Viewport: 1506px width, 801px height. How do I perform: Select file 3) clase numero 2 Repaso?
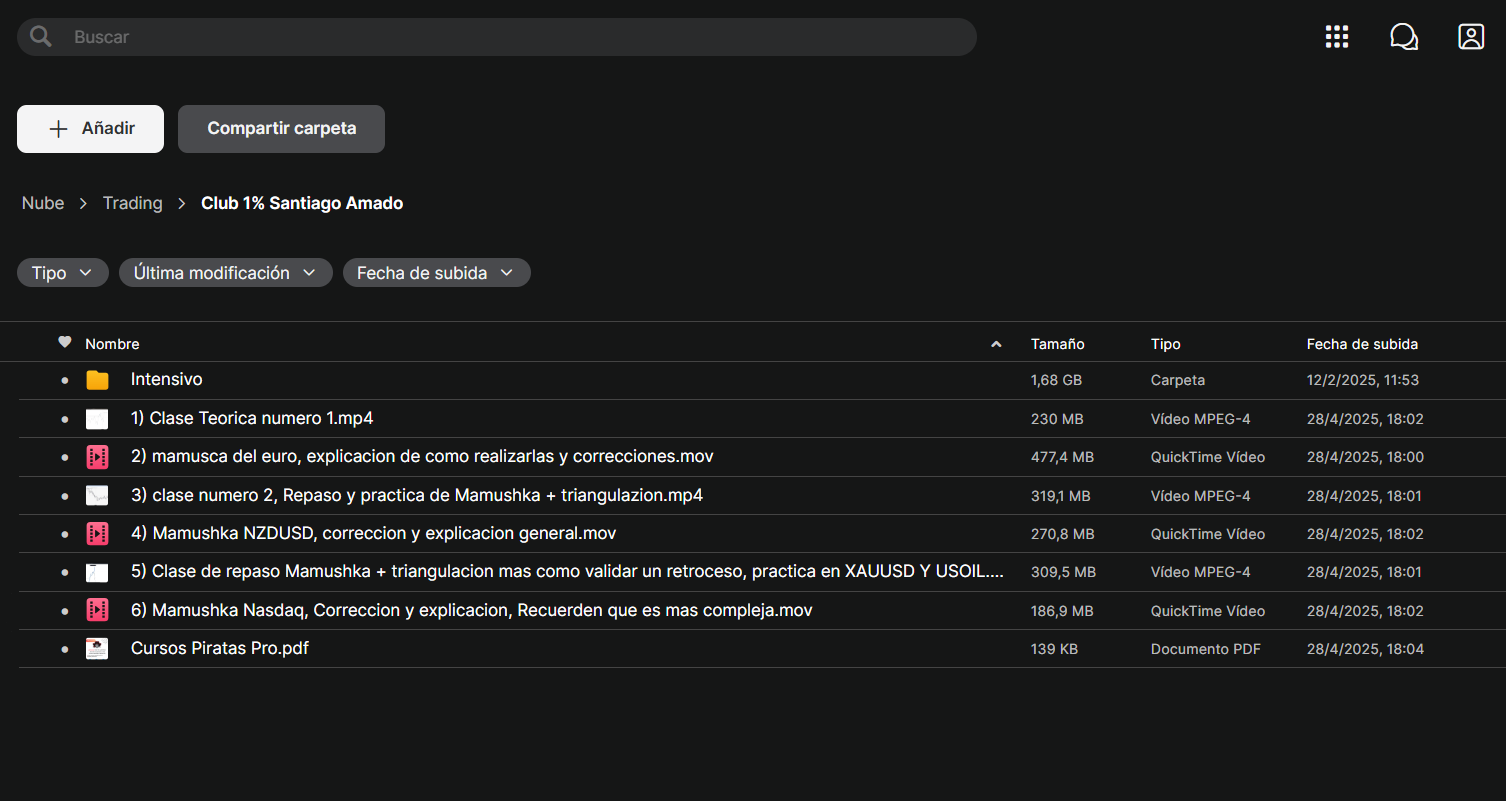[417, 495]
